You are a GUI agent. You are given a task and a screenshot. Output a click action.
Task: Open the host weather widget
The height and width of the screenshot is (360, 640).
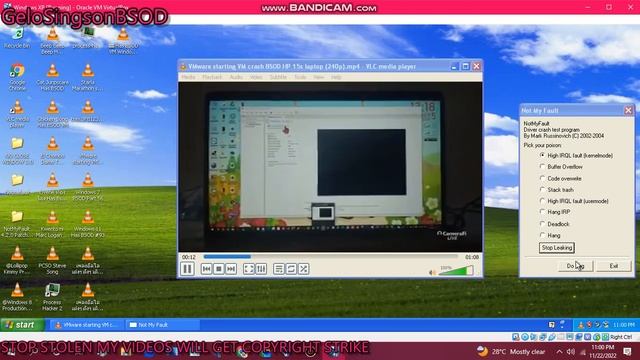[x=511, y=351]
